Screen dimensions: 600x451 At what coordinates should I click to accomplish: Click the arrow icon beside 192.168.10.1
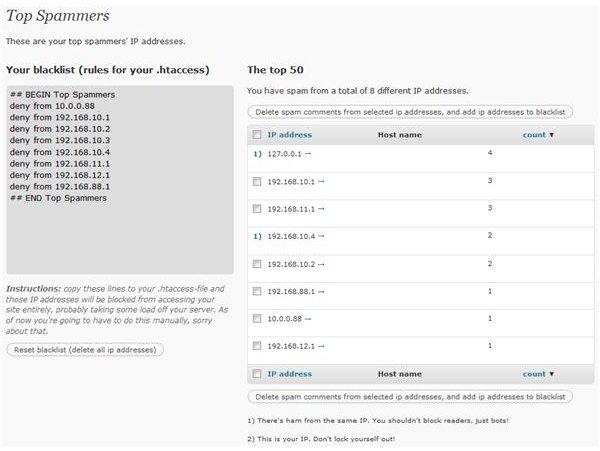tap(321, 181)
